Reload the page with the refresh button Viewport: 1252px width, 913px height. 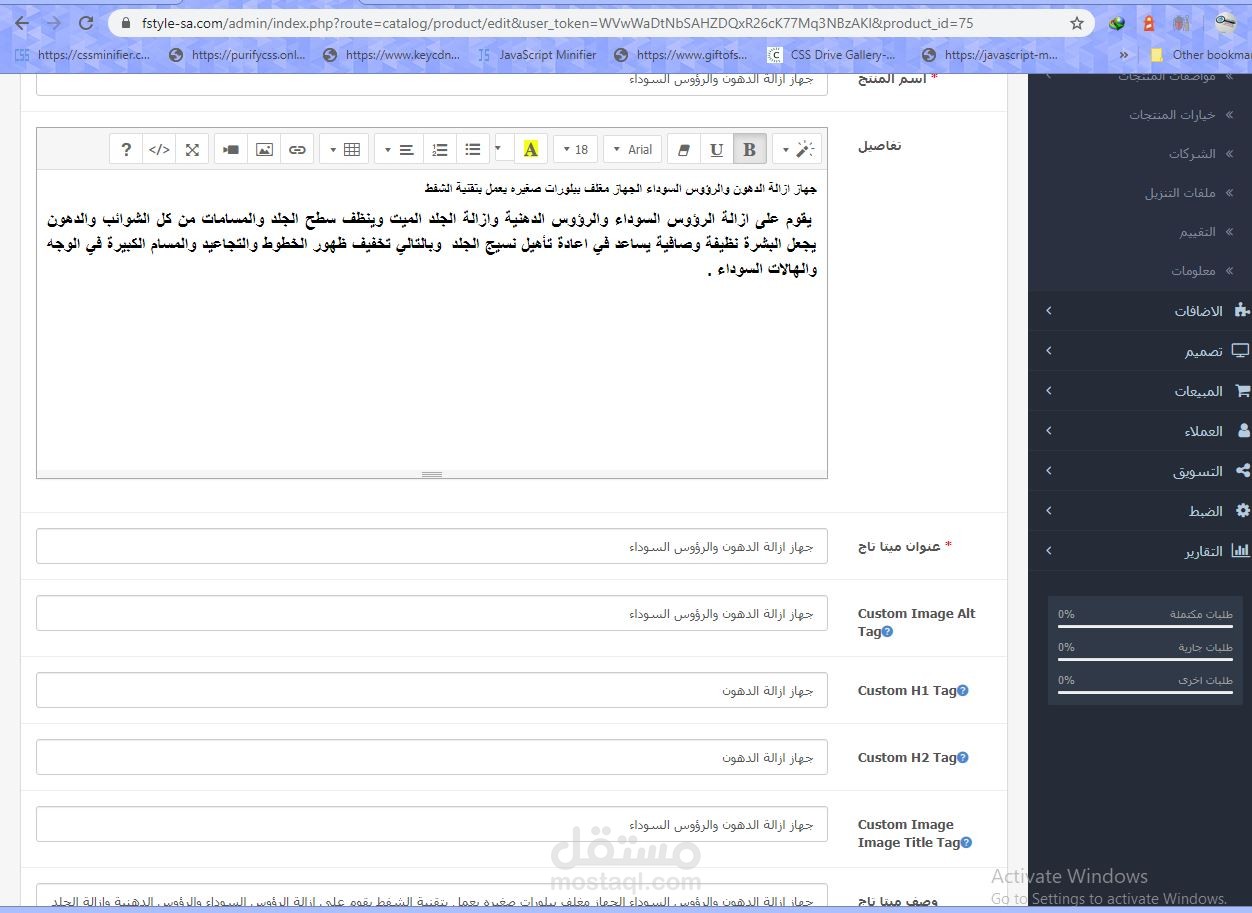click(x=86, y=23)
